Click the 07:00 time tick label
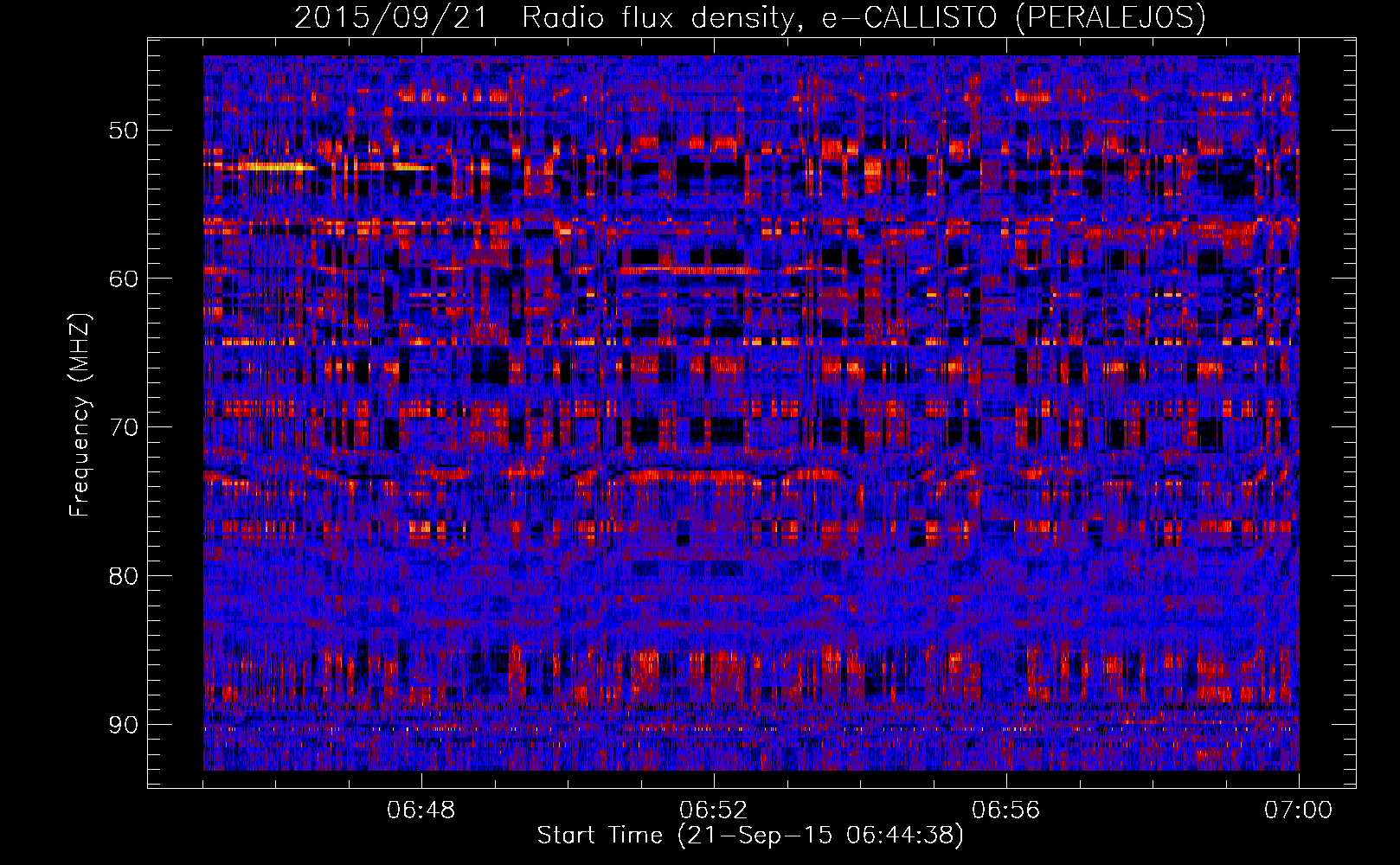The height and width of the screenshot is (865, 1400). [x=1298, y=811]
